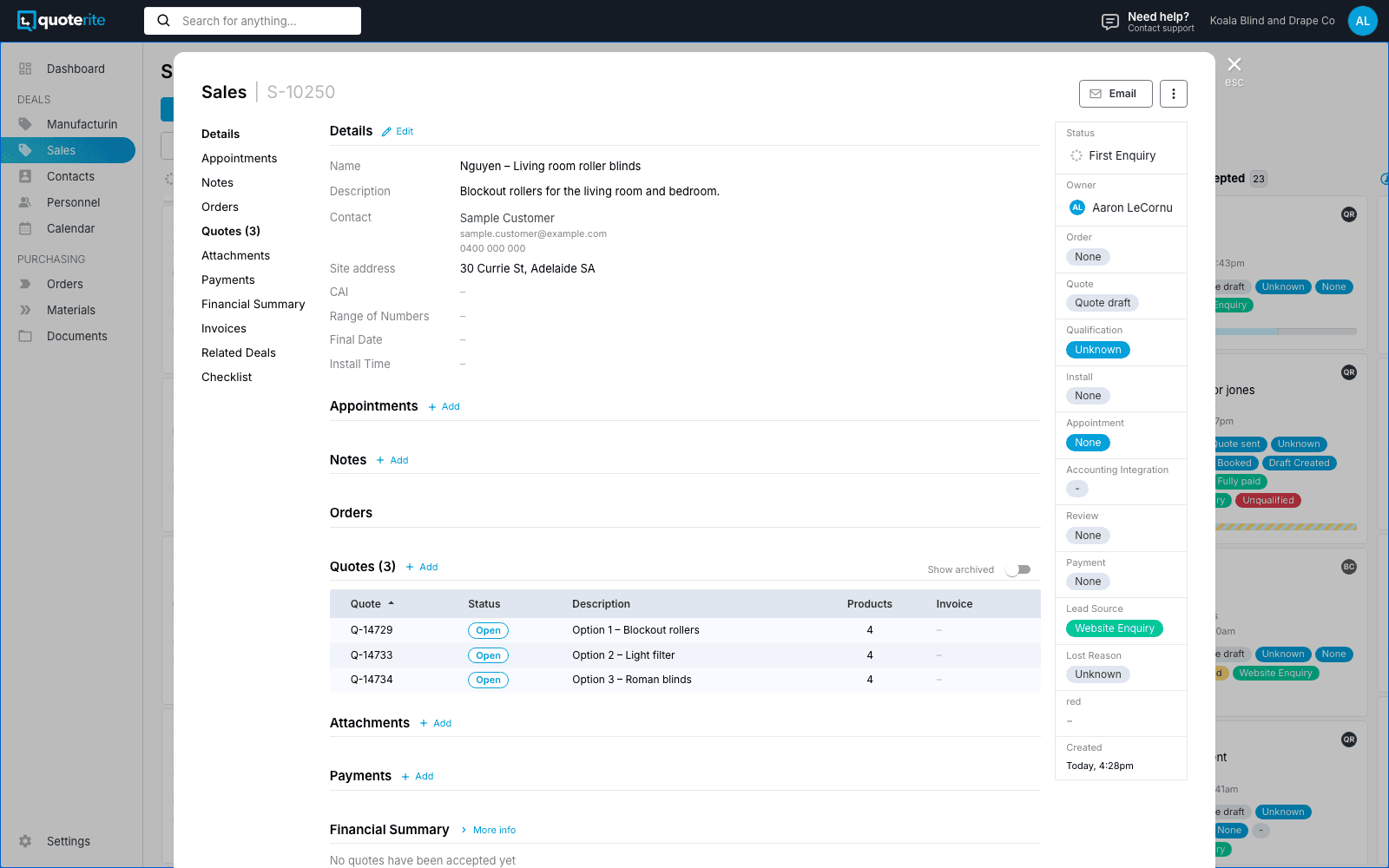Image resolution: width=1389 pixels, height=868 pixels.
Task: Open the Contact support chat icon
Action: click(1110, 22)
